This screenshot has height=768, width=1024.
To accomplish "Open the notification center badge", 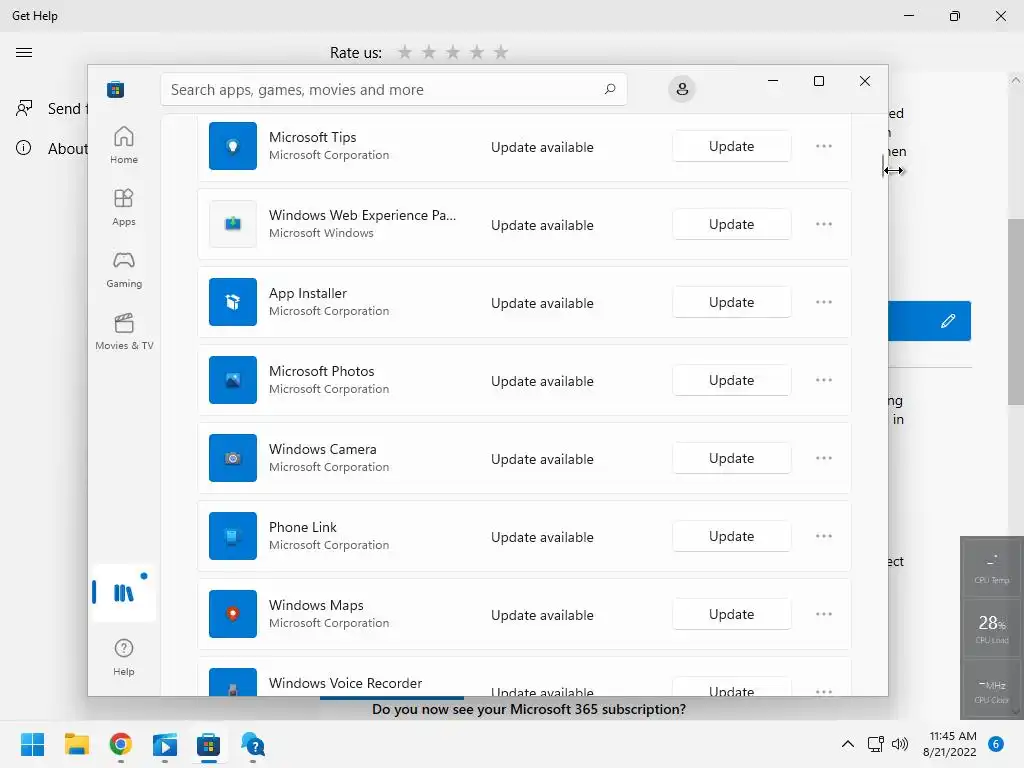I will [x=996, y=744].
